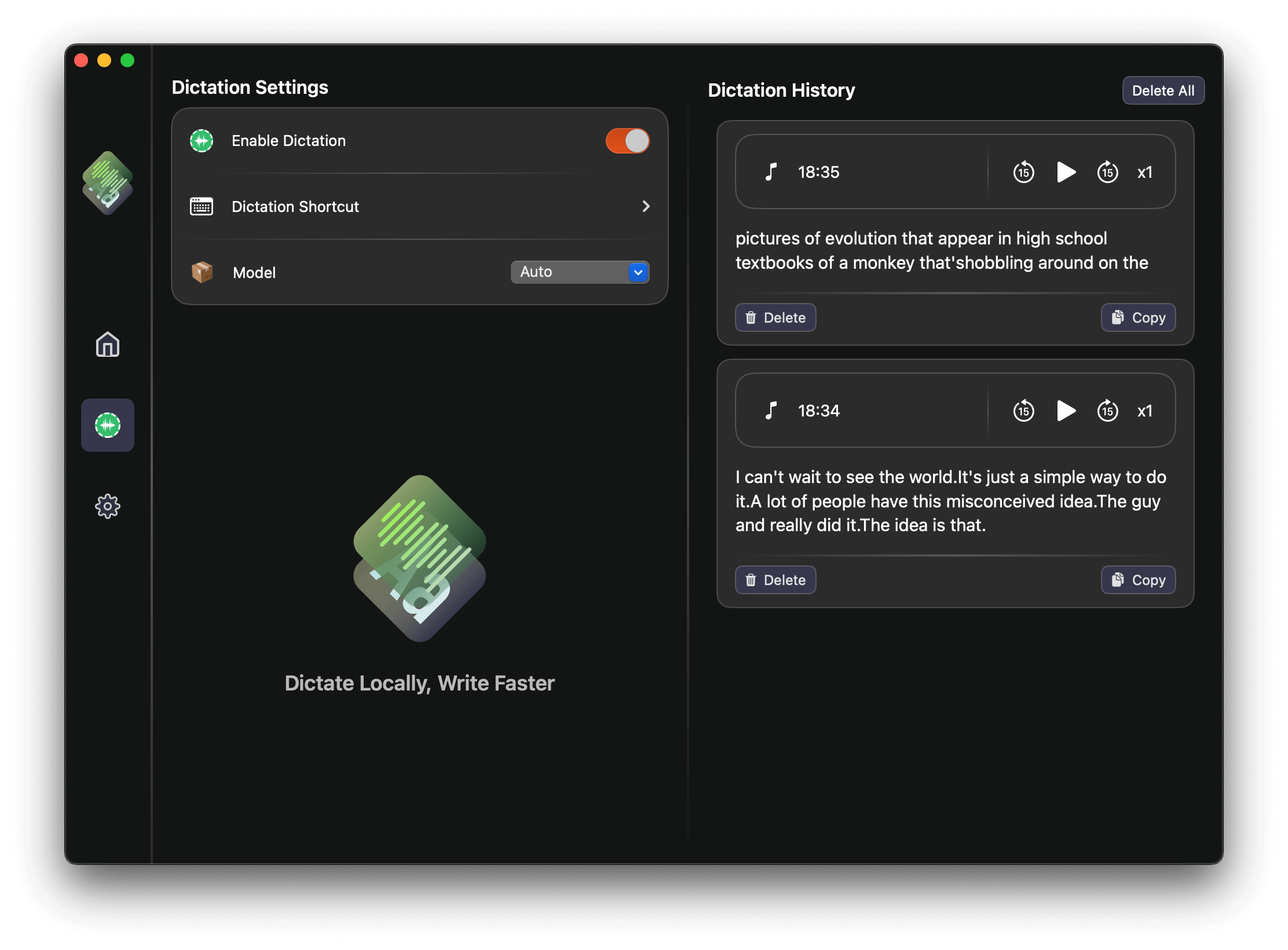Rewind 15 seconds on 18:34 recording
The image size is (1288, 950).
coord(1023,411)
